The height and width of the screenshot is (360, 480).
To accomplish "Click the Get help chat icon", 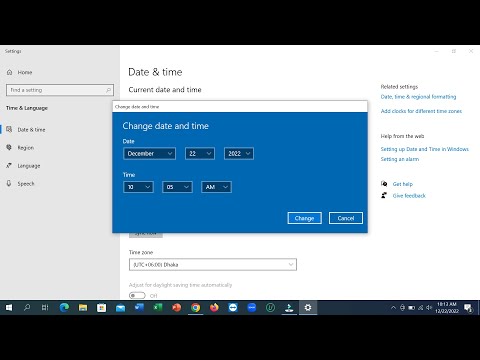I will click(x=384, y=184).
